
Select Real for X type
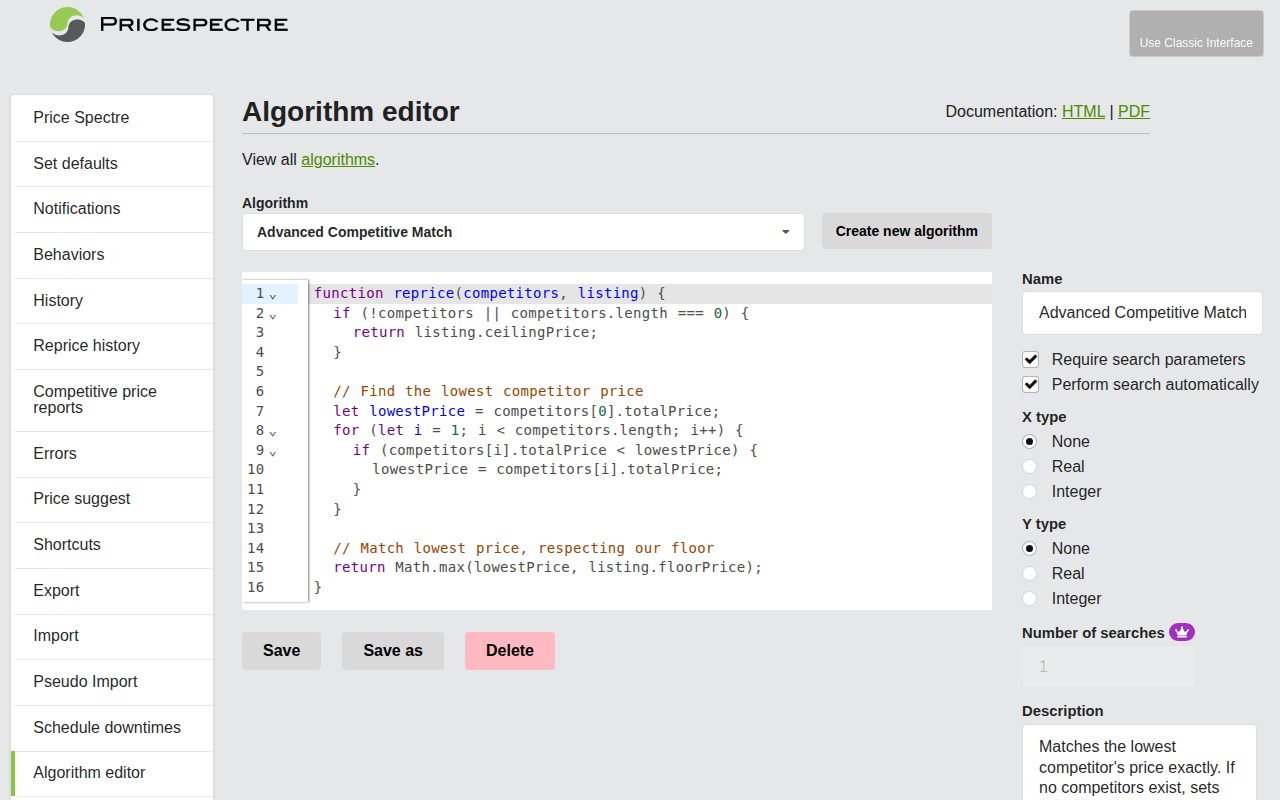(x=1029, y=466)
